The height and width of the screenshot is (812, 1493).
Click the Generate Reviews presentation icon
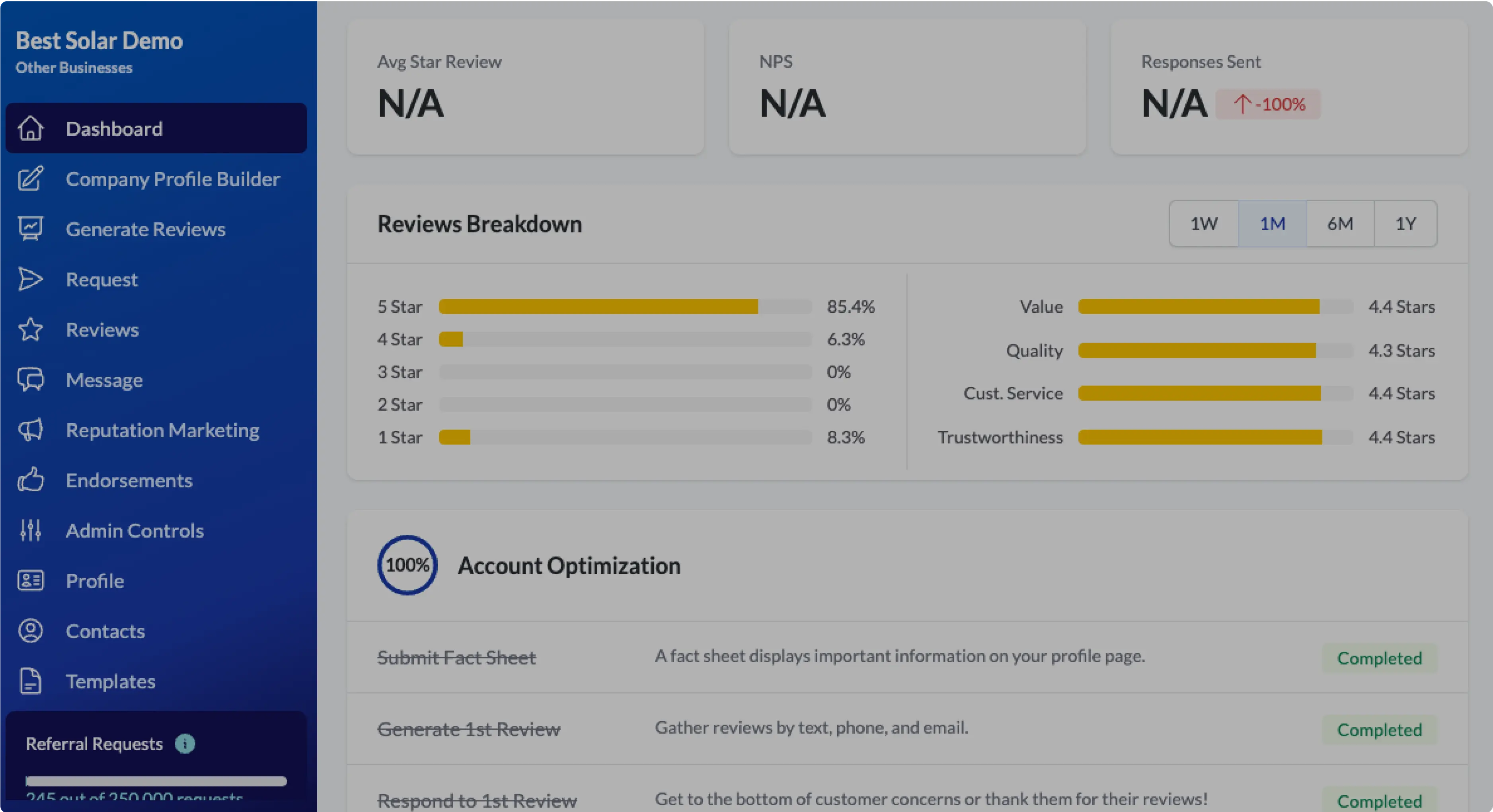tap(30, 229)
